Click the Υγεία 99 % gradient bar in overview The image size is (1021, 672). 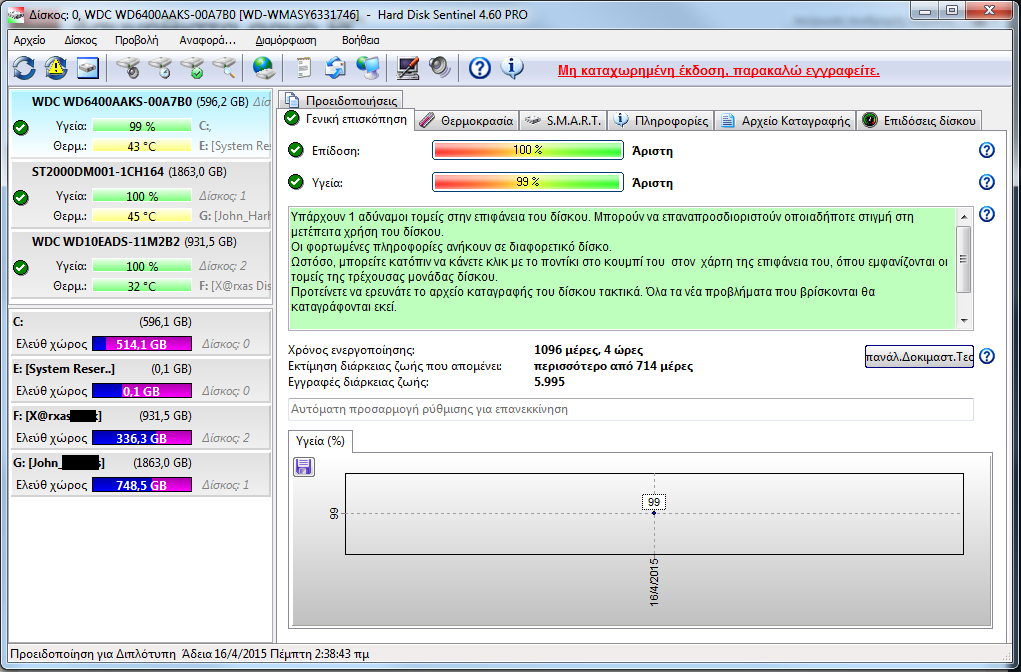point(527,182)
